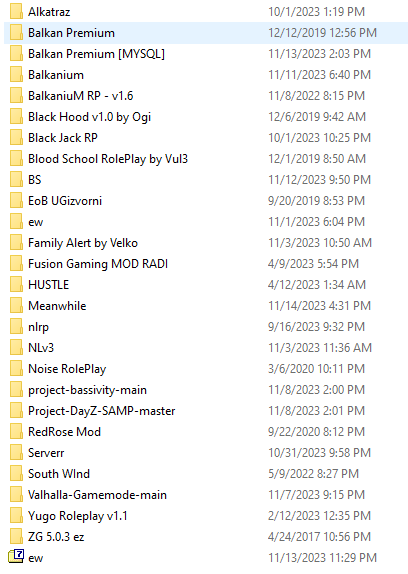The width and height of the screenshot is (408, 574).
Task: Click the Balkan Premium [MYSQL] folder icon
Action: [16, 53]
